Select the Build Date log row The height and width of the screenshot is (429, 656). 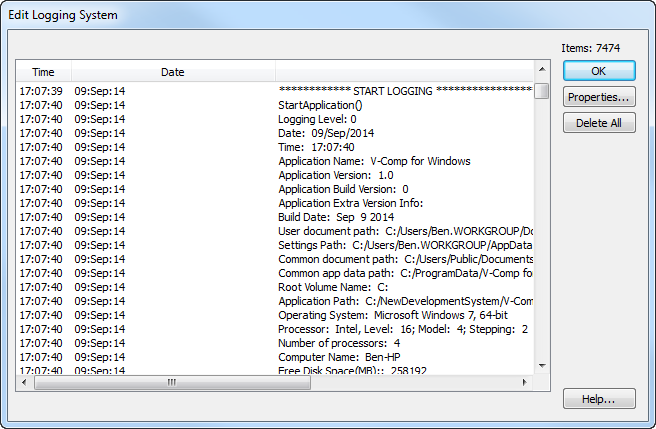(x=336, y=217)
